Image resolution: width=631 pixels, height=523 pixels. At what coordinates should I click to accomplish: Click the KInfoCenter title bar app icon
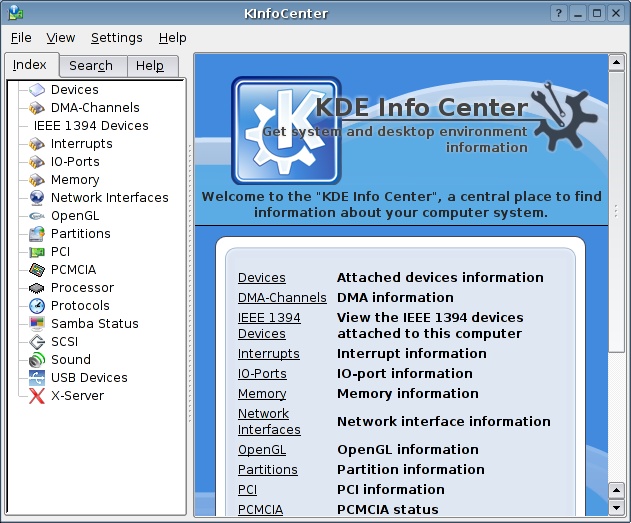[x=15, y=13]
